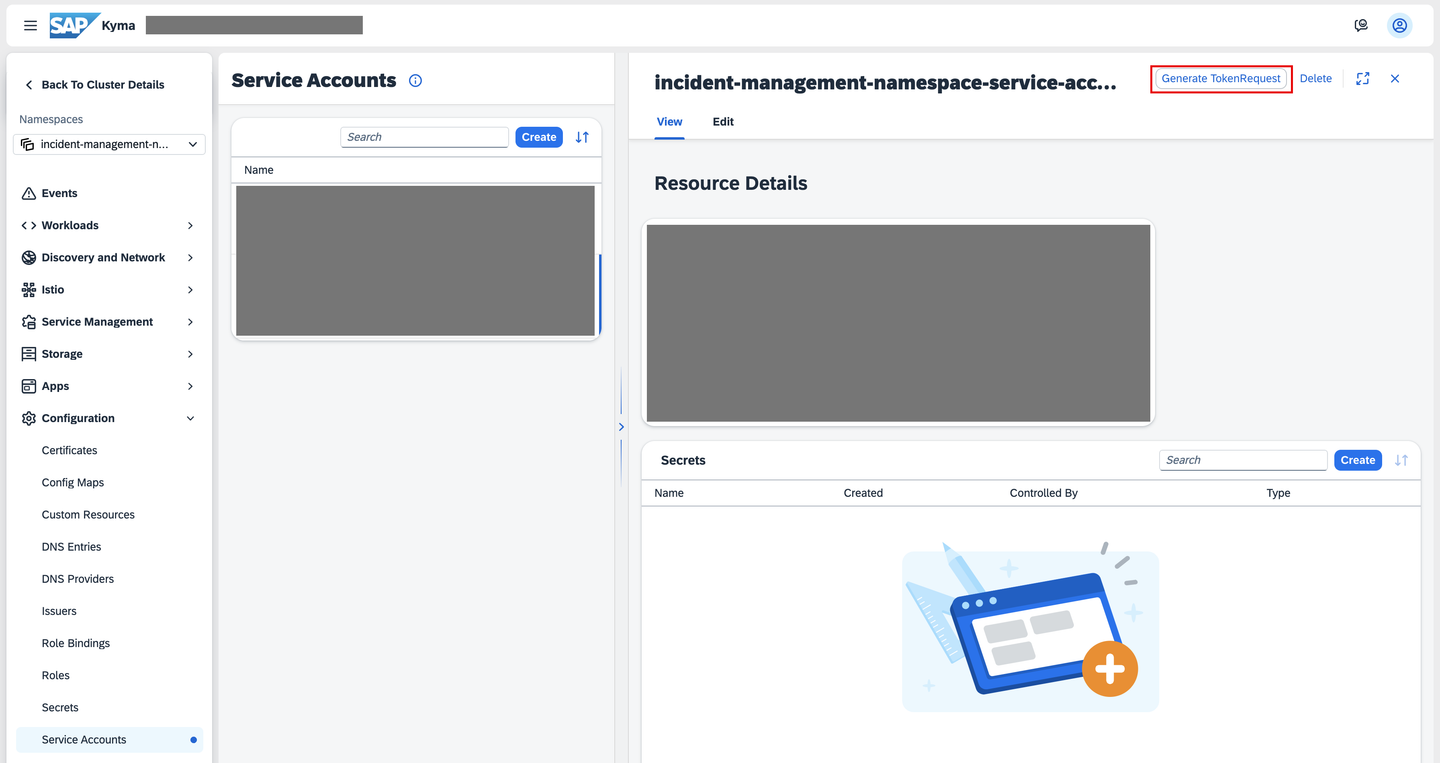Click the Secrets search field

tap(1243, 460)
